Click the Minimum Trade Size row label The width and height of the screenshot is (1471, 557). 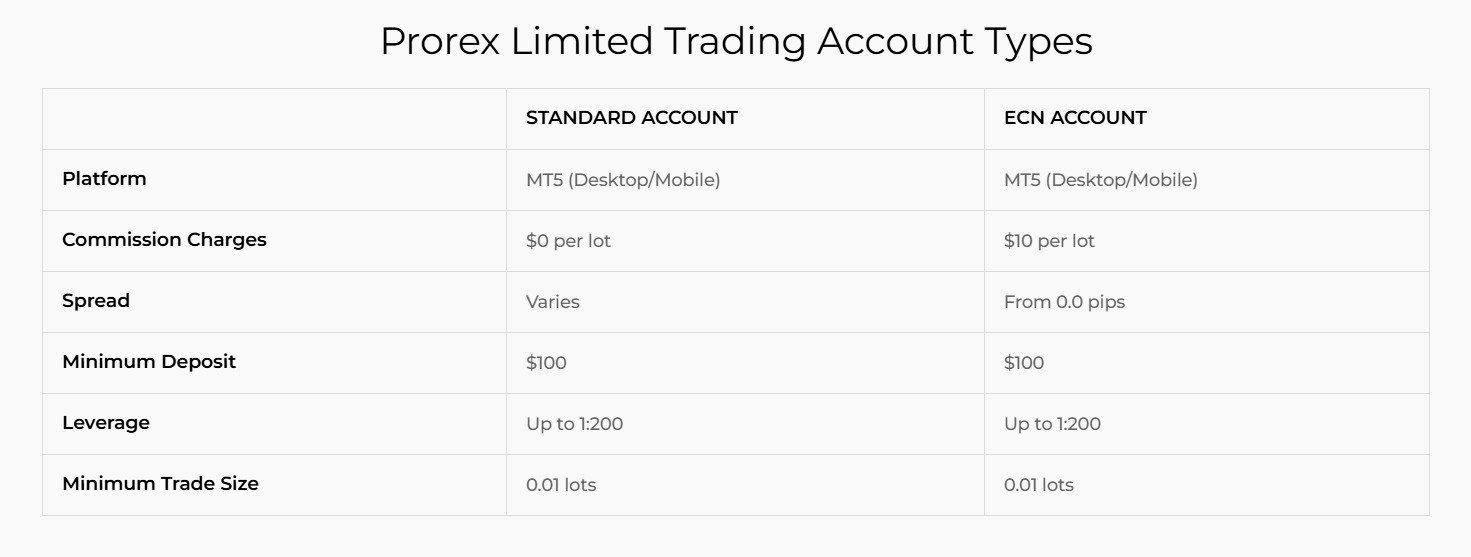click(x=160, y=484)
